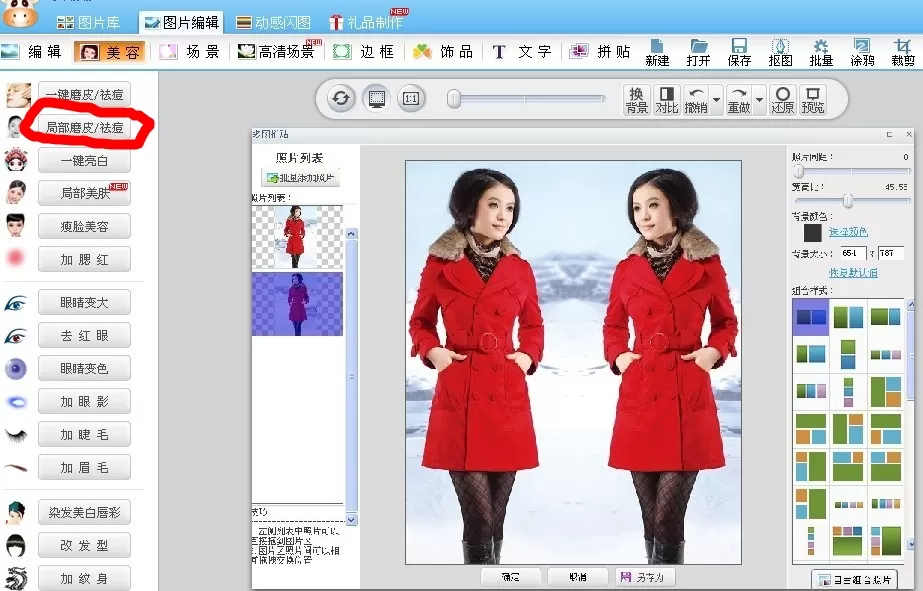Open the 场景 scene menu

pyautogui.click(x=190, y=52)
